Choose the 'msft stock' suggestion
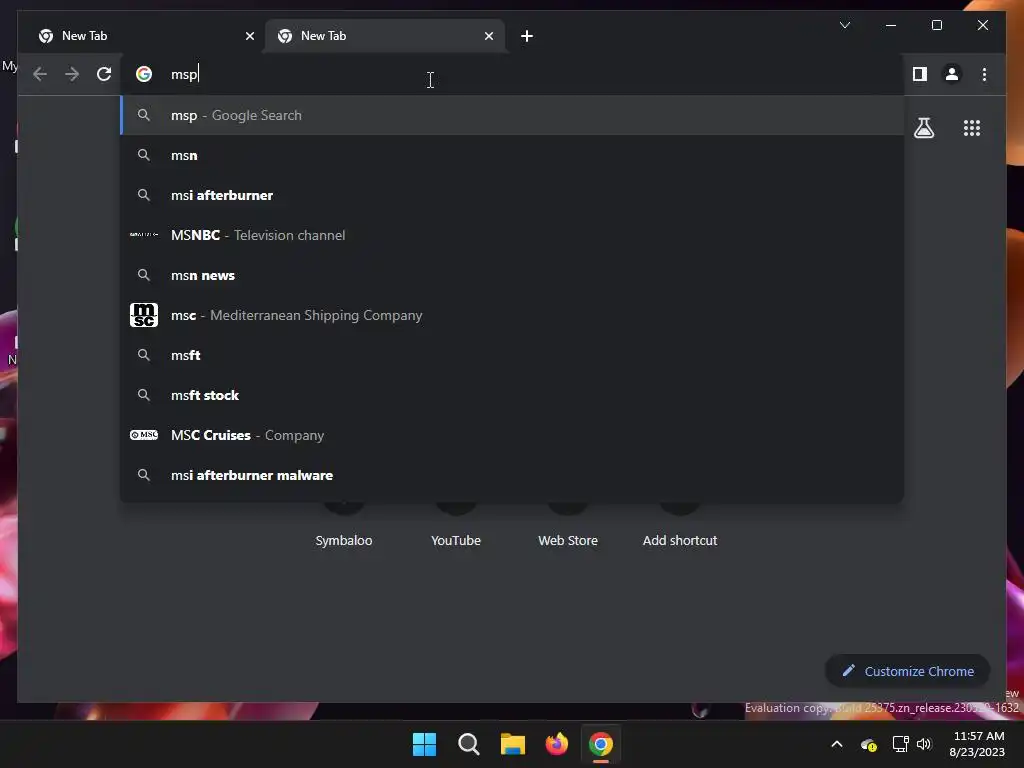The height and width of the screenshot is (768, 1024). tap(513, 395)
